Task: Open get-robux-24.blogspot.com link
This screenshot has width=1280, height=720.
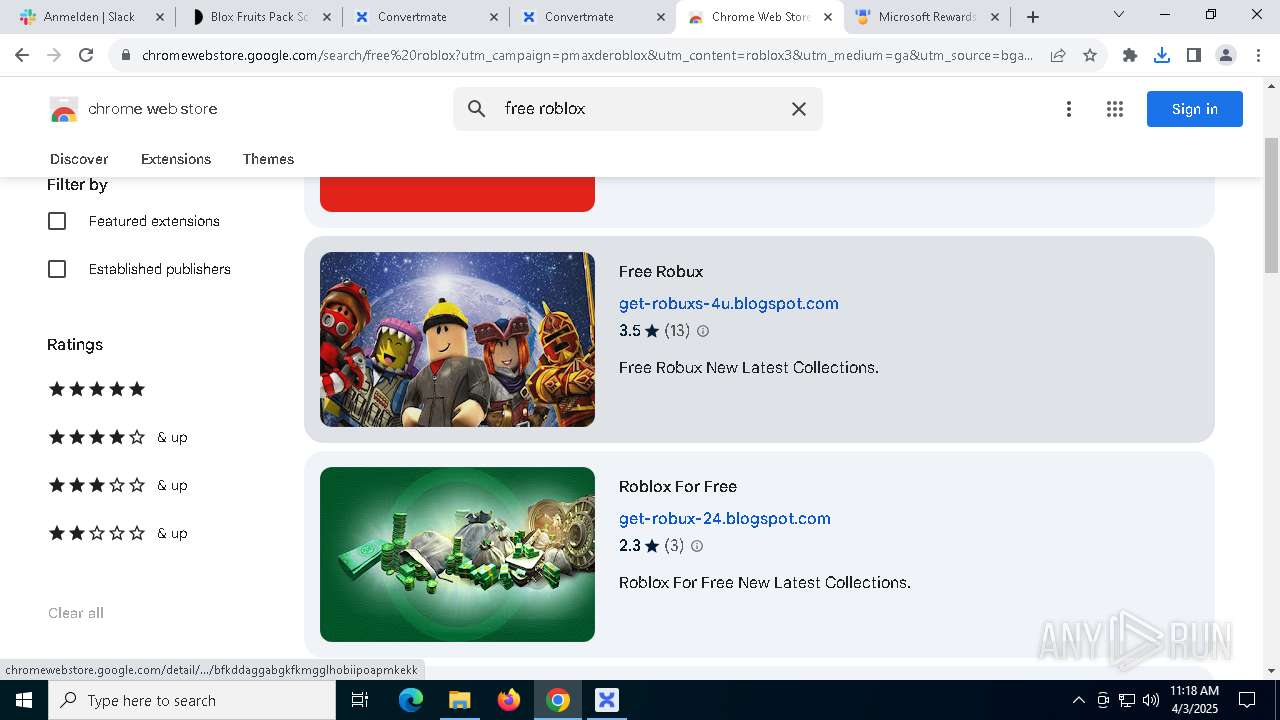Action: [725, 518]
